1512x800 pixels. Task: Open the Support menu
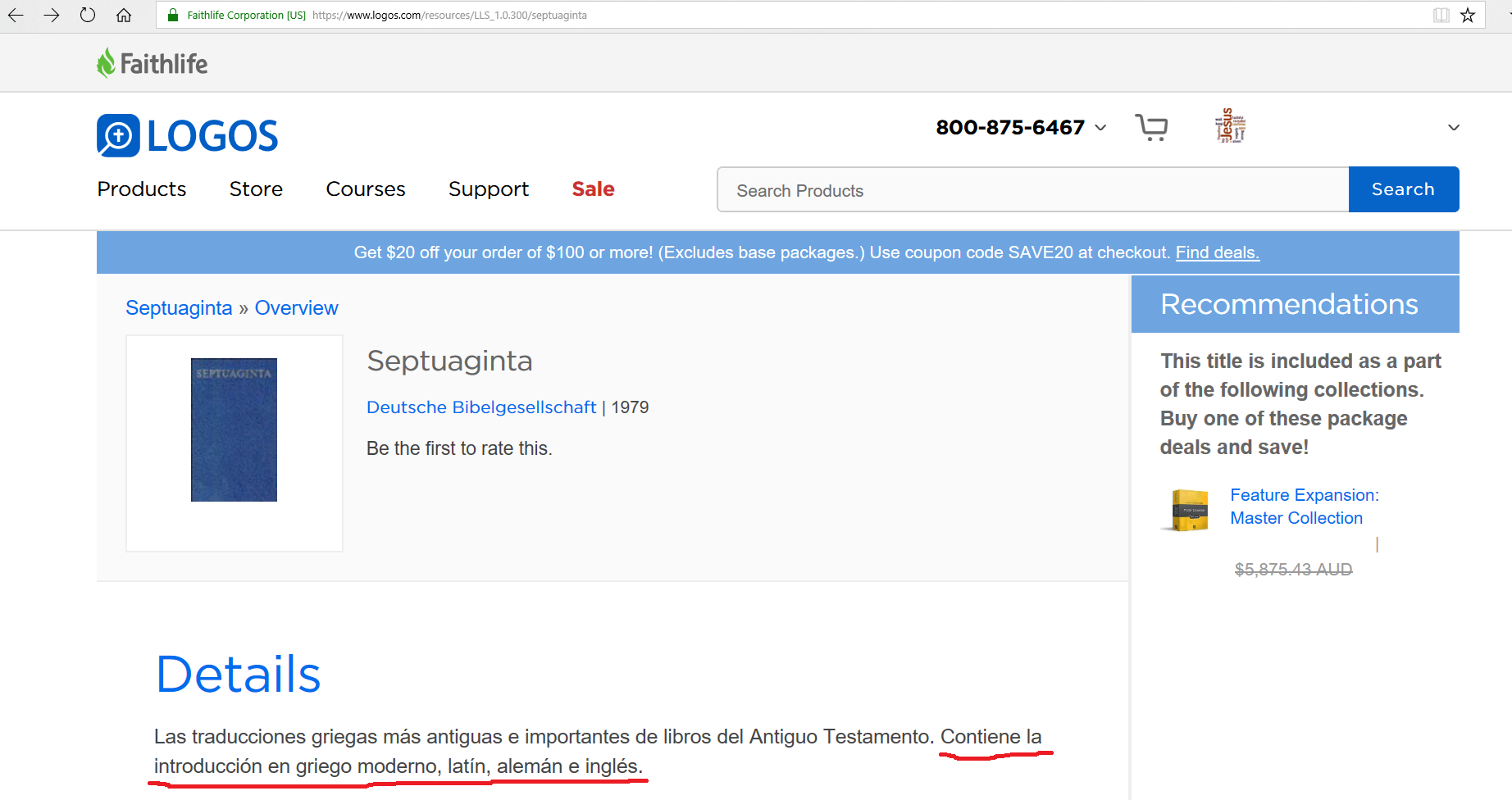coord(489,189)
